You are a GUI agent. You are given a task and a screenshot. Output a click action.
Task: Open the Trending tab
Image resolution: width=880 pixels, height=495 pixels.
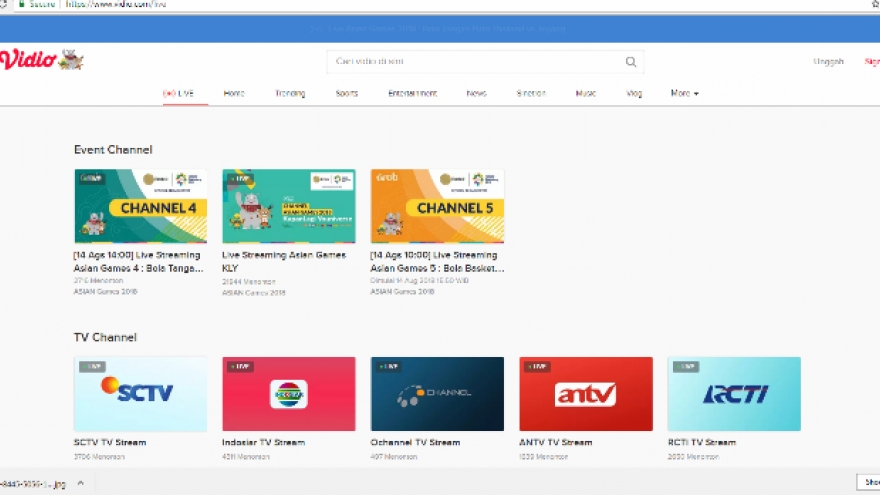(290, 93)
